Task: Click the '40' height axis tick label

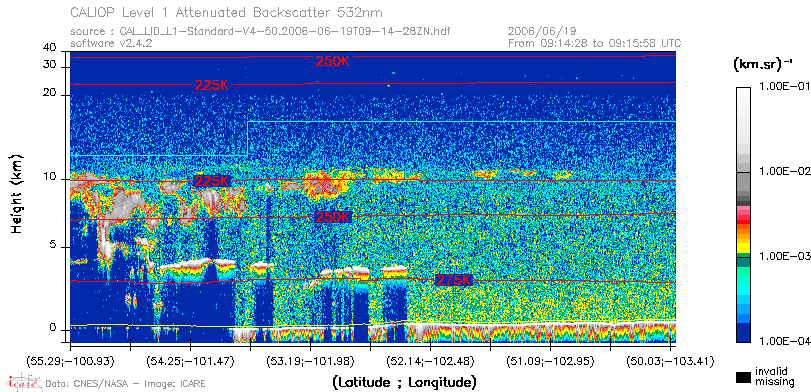Action: (50, 48)
